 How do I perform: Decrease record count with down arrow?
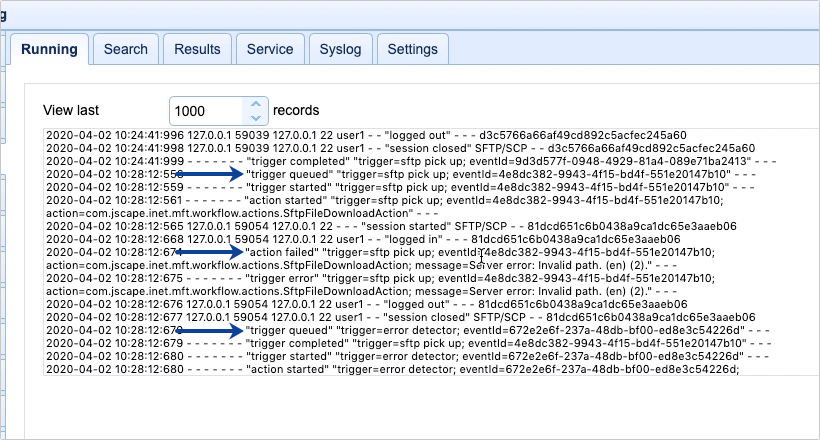coord(257,116)
